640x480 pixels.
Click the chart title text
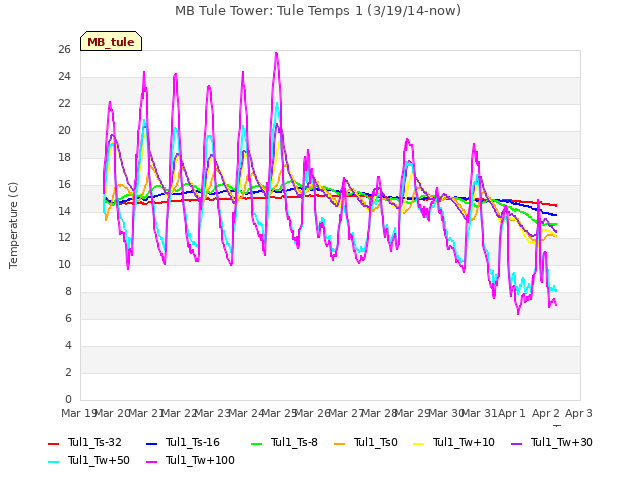point(318,11)
